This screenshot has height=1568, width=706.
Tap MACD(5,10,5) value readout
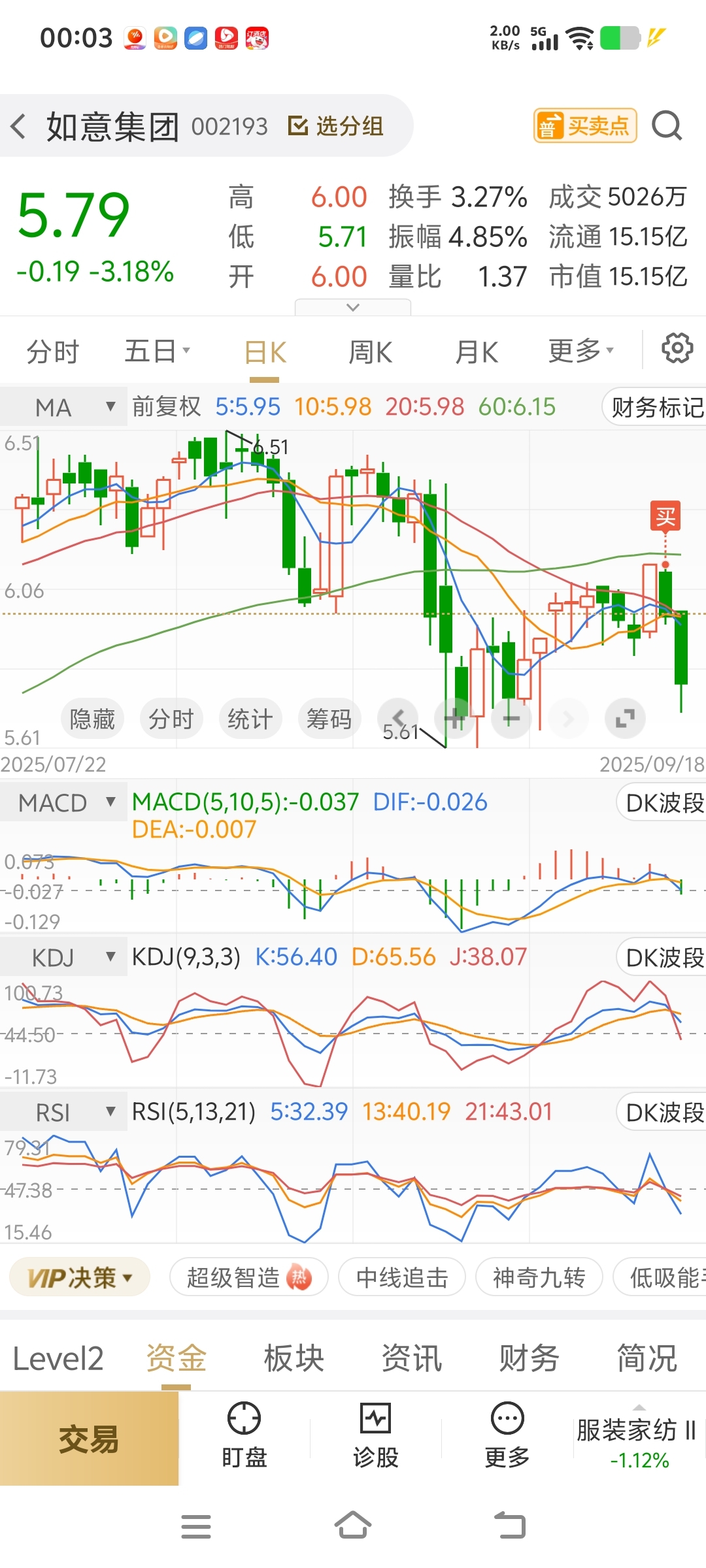[x=245, y=802]
